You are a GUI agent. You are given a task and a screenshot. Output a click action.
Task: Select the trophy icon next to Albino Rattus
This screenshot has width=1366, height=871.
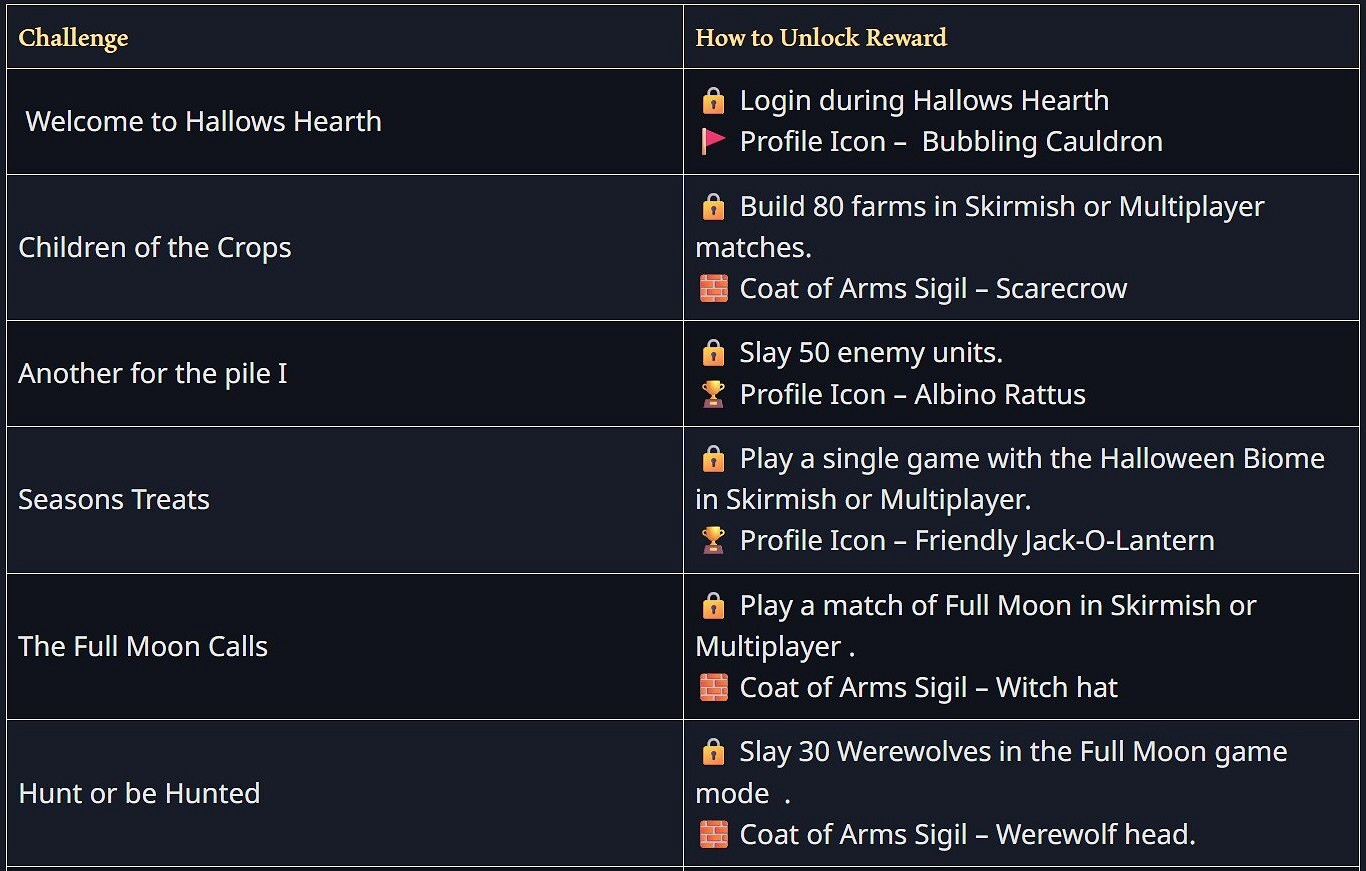click(x=713, y=395)
